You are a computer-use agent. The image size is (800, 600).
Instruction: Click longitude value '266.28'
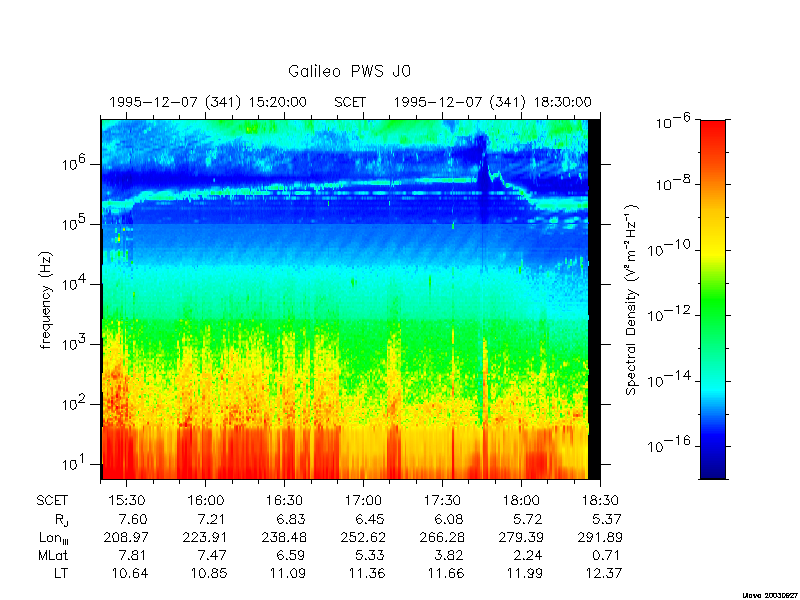441,537
